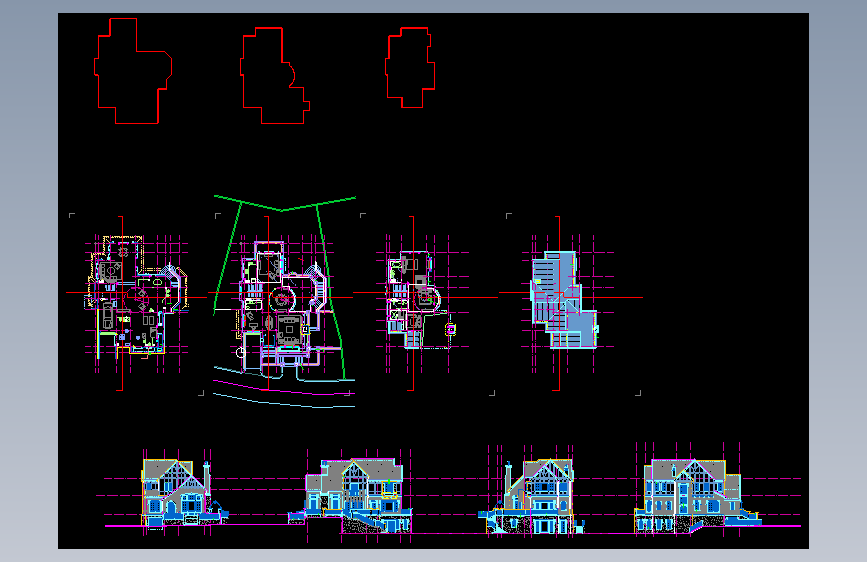This screenshot has width=867, height=562.
Task: Click the small yellow-magenta box symbol
Action: pyautogui.click(x=451, y=330)
